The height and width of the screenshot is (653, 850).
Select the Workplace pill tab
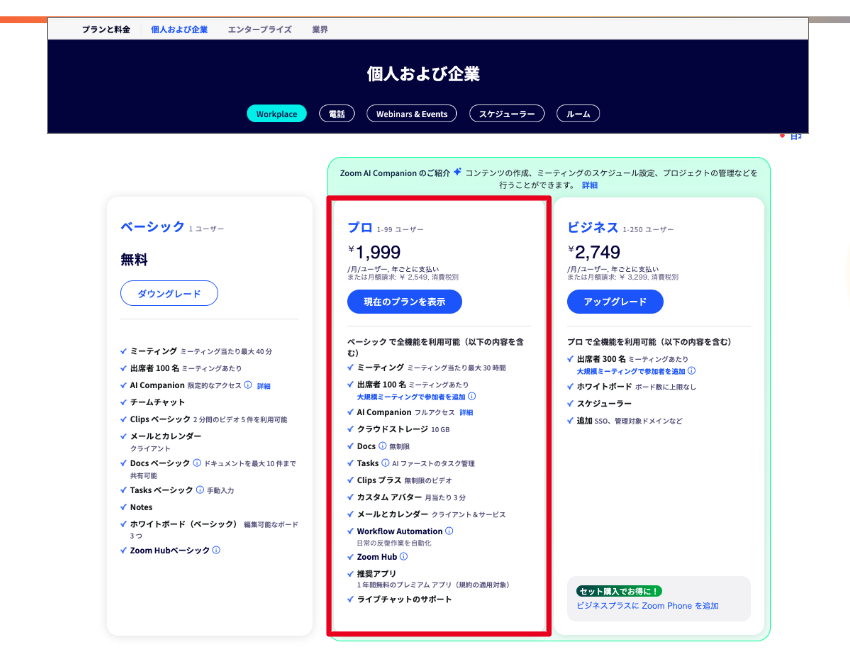[x=276, y=114]
